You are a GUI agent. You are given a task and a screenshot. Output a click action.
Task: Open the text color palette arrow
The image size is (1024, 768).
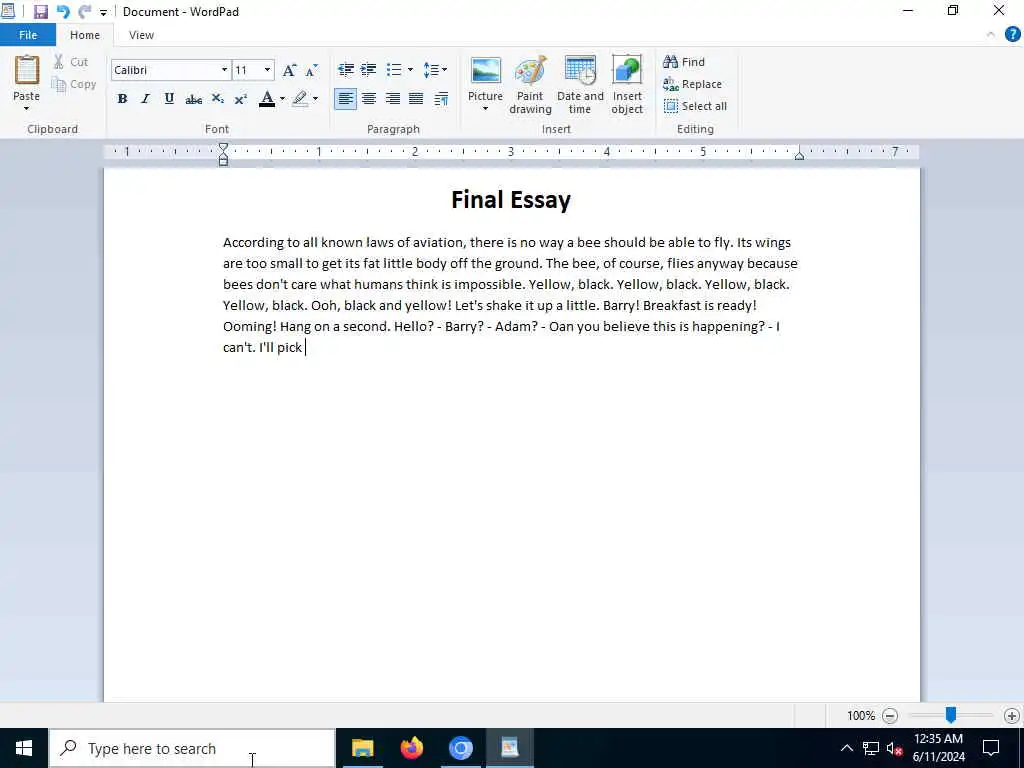click(x=282, y=99)
